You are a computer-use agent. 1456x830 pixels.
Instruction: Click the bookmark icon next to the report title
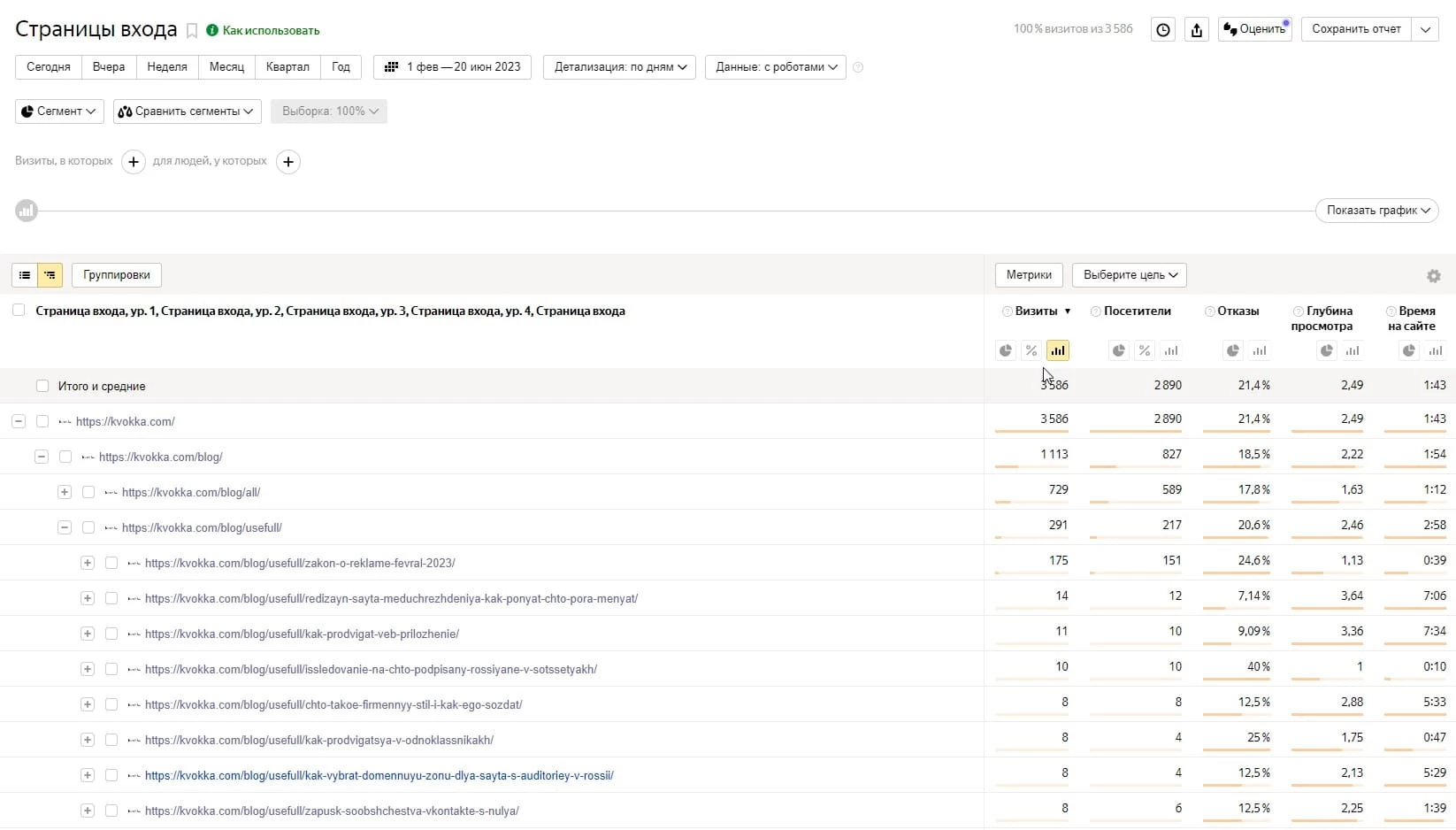tap(192, 31)
